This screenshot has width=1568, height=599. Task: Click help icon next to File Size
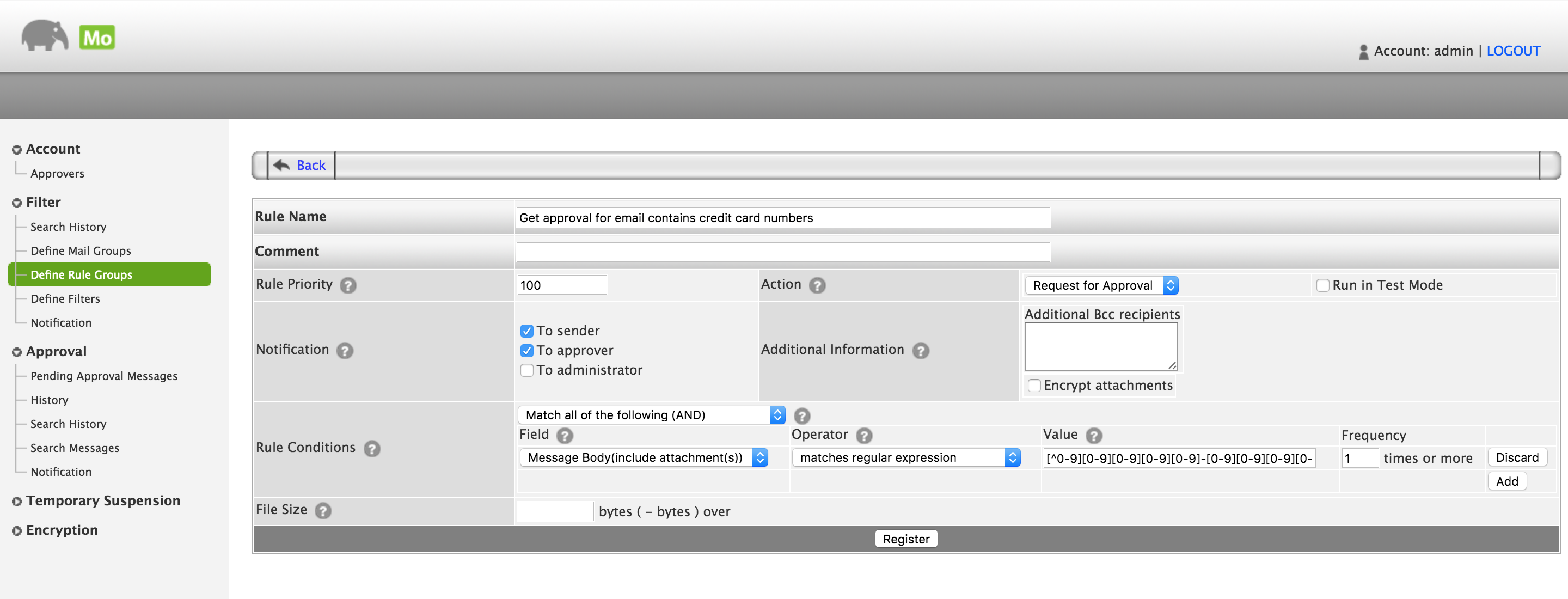(323, 511)
